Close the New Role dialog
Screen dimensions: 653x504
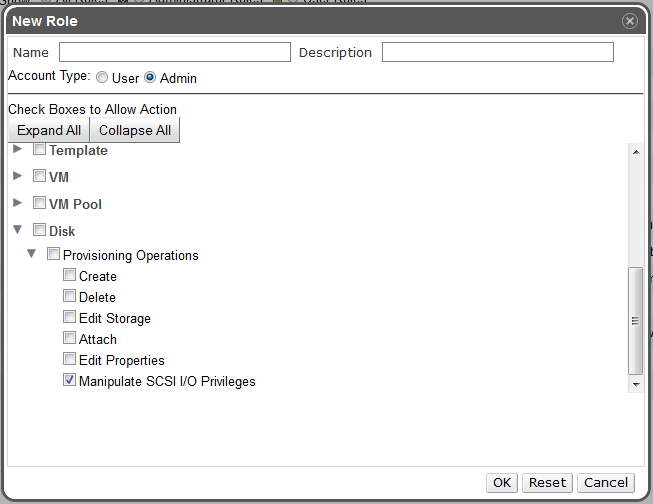[x=629, y=21]
